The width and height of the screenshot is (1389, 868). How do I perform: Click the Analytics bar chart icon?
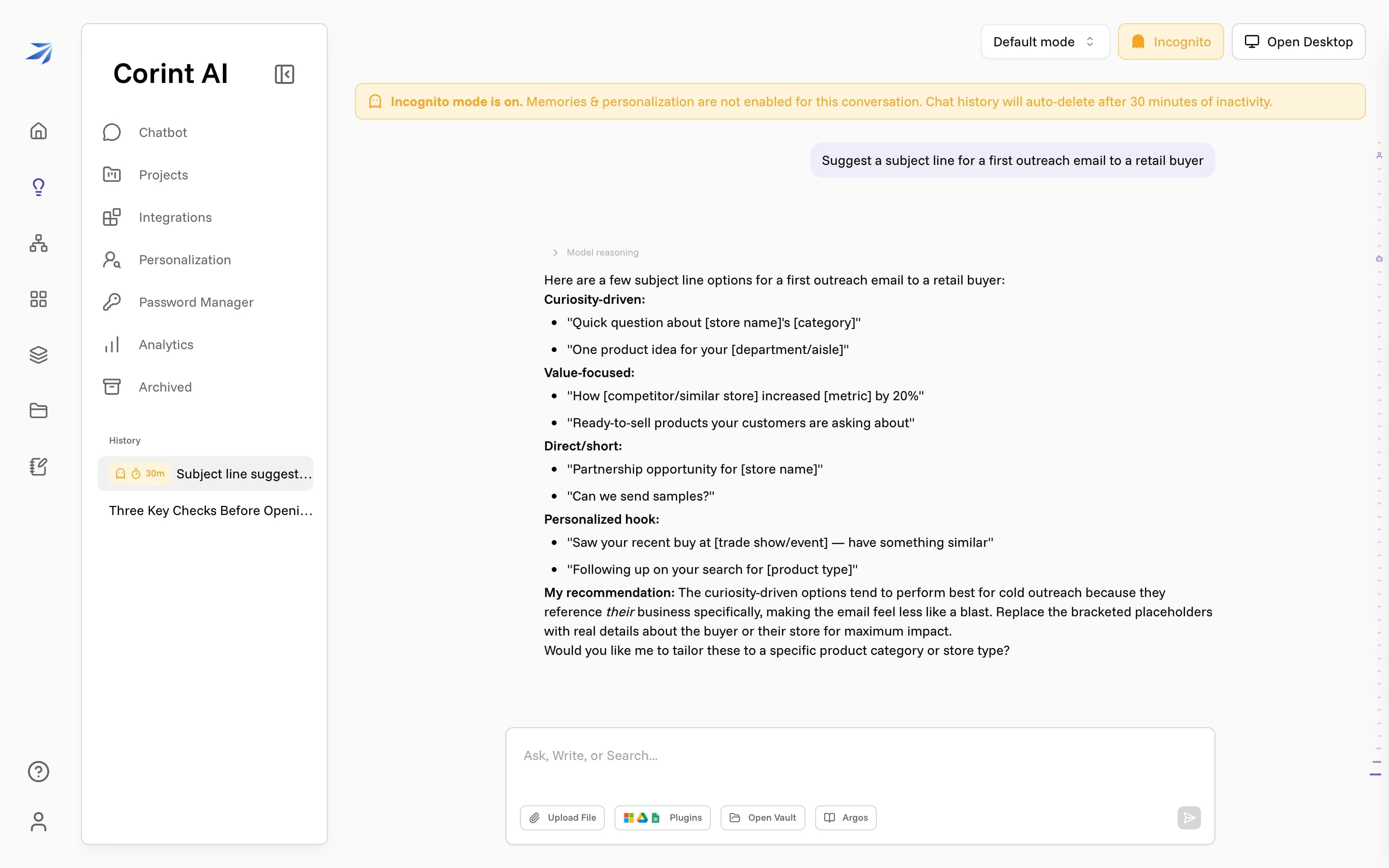(x=112, y=344)
